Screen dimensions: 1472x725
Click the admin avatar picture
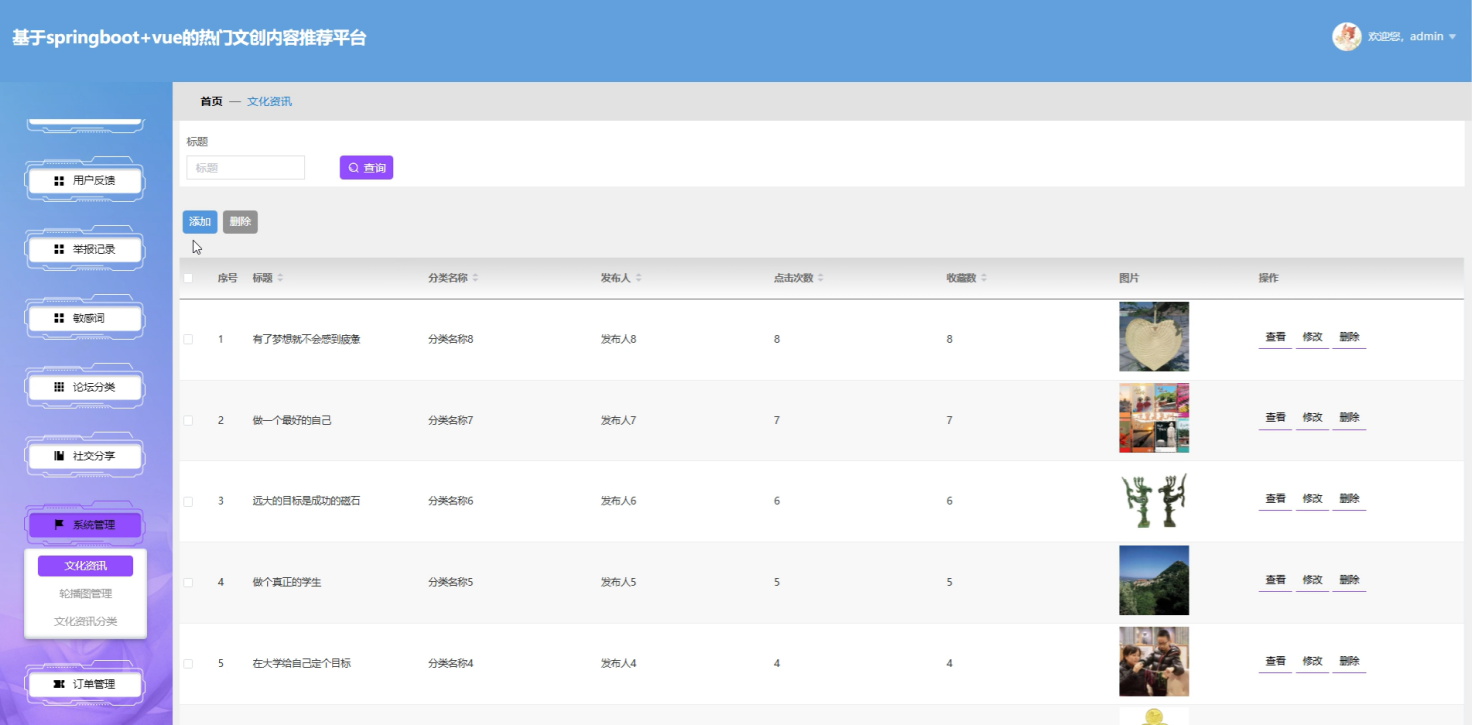(x=1346, y=36)
